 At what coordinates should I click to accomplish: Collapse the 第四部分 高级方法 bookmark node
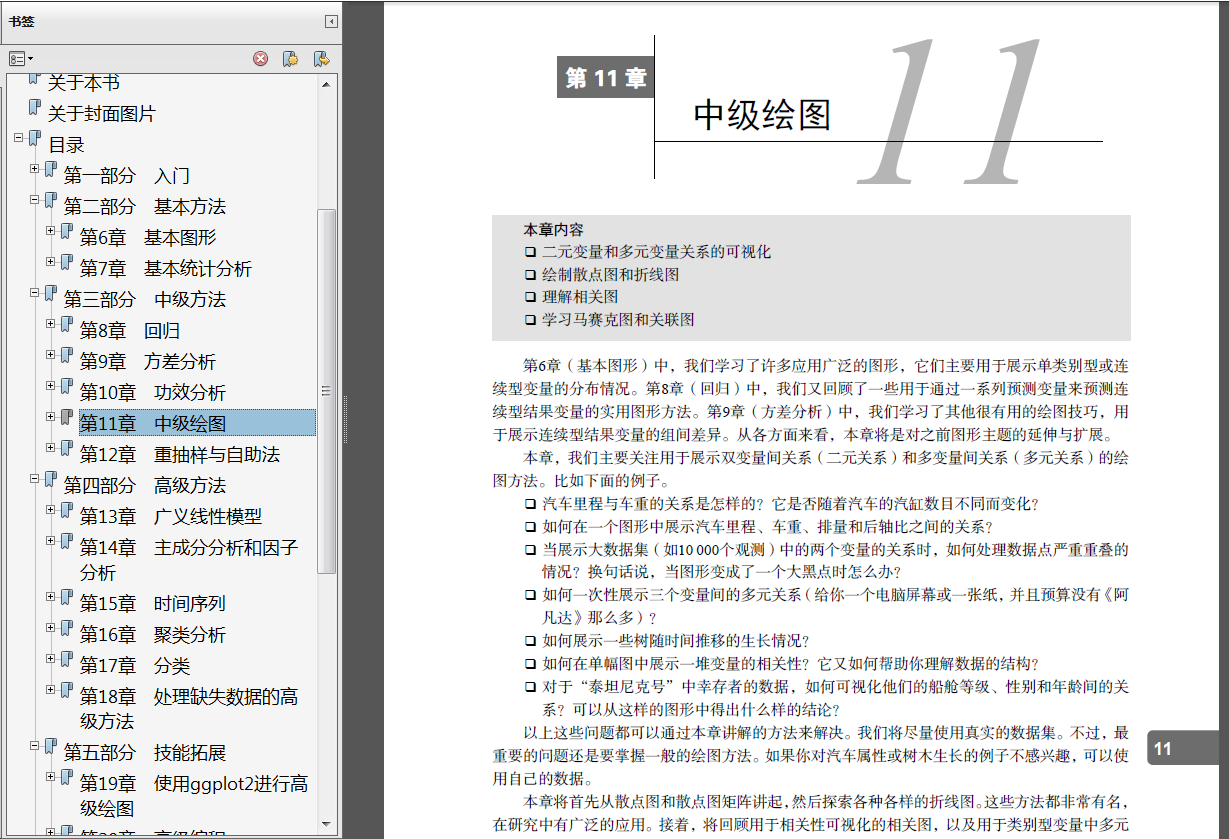coord(35,479)
